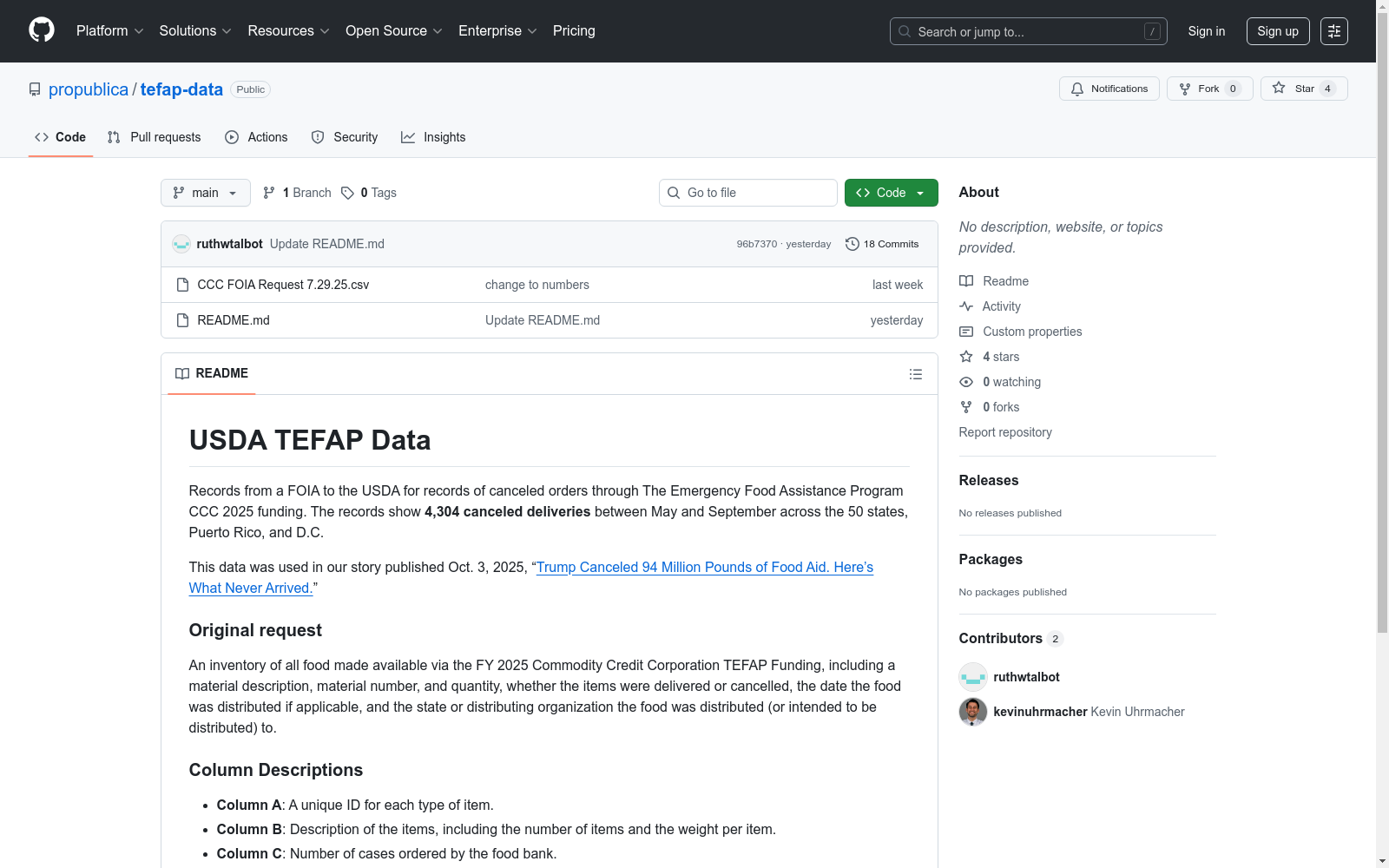Fork the tefap-data repository
1389x868 pixels.
coord(1210,89)
